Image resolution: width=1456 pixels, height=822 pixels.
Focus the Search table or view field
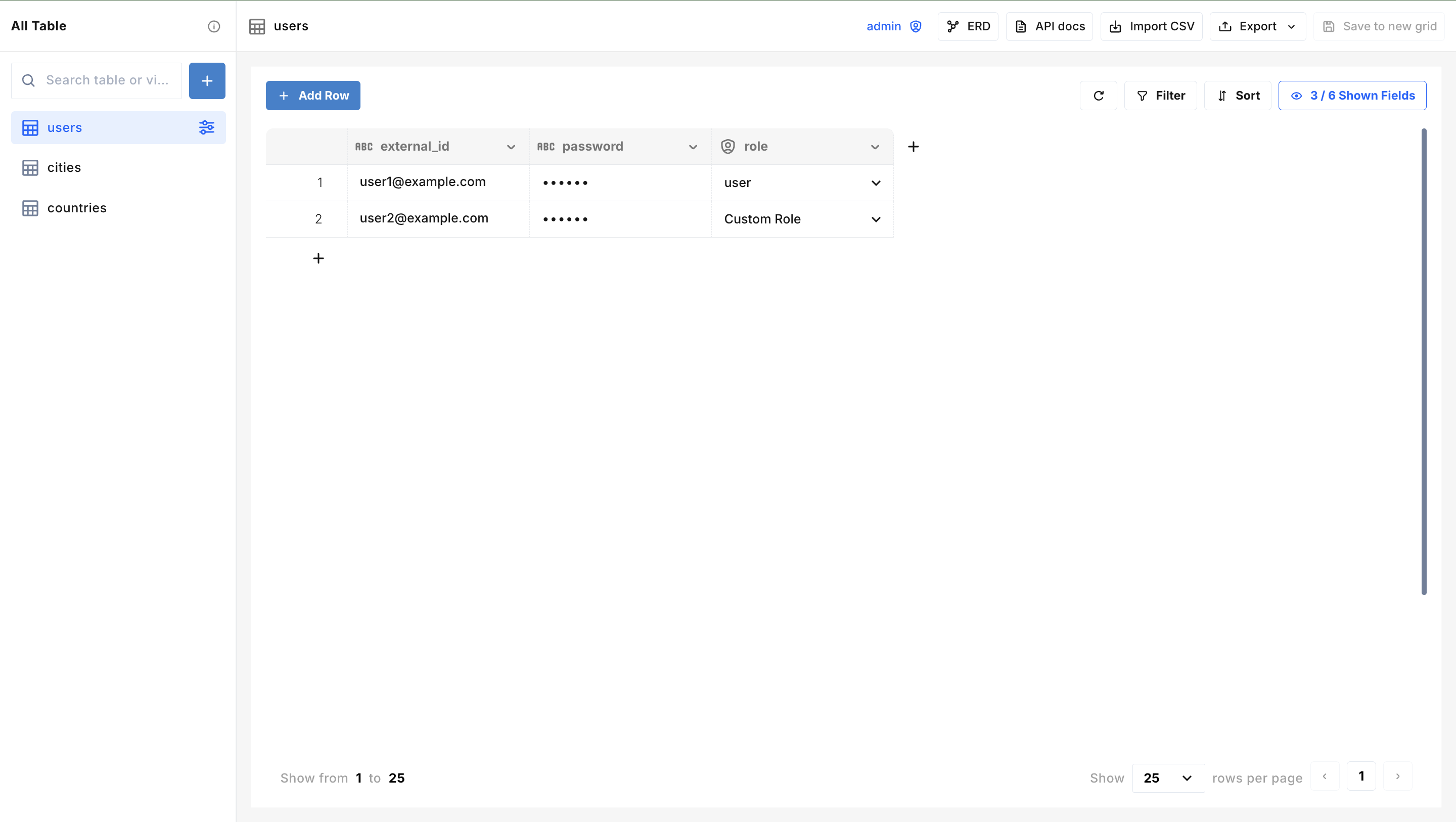click(x=107, y=80)
